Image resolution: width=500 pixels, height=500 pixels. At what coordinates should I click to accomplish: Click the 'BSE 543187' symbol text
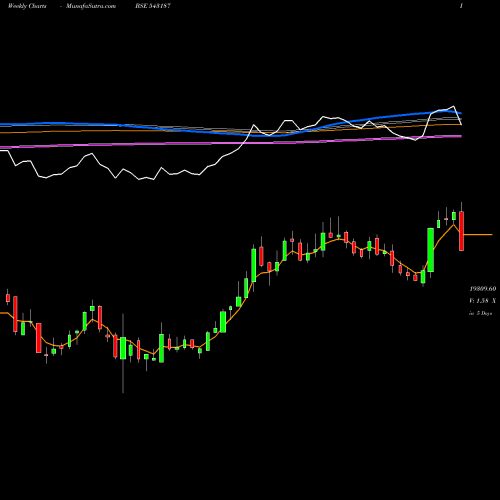(153, 6)
